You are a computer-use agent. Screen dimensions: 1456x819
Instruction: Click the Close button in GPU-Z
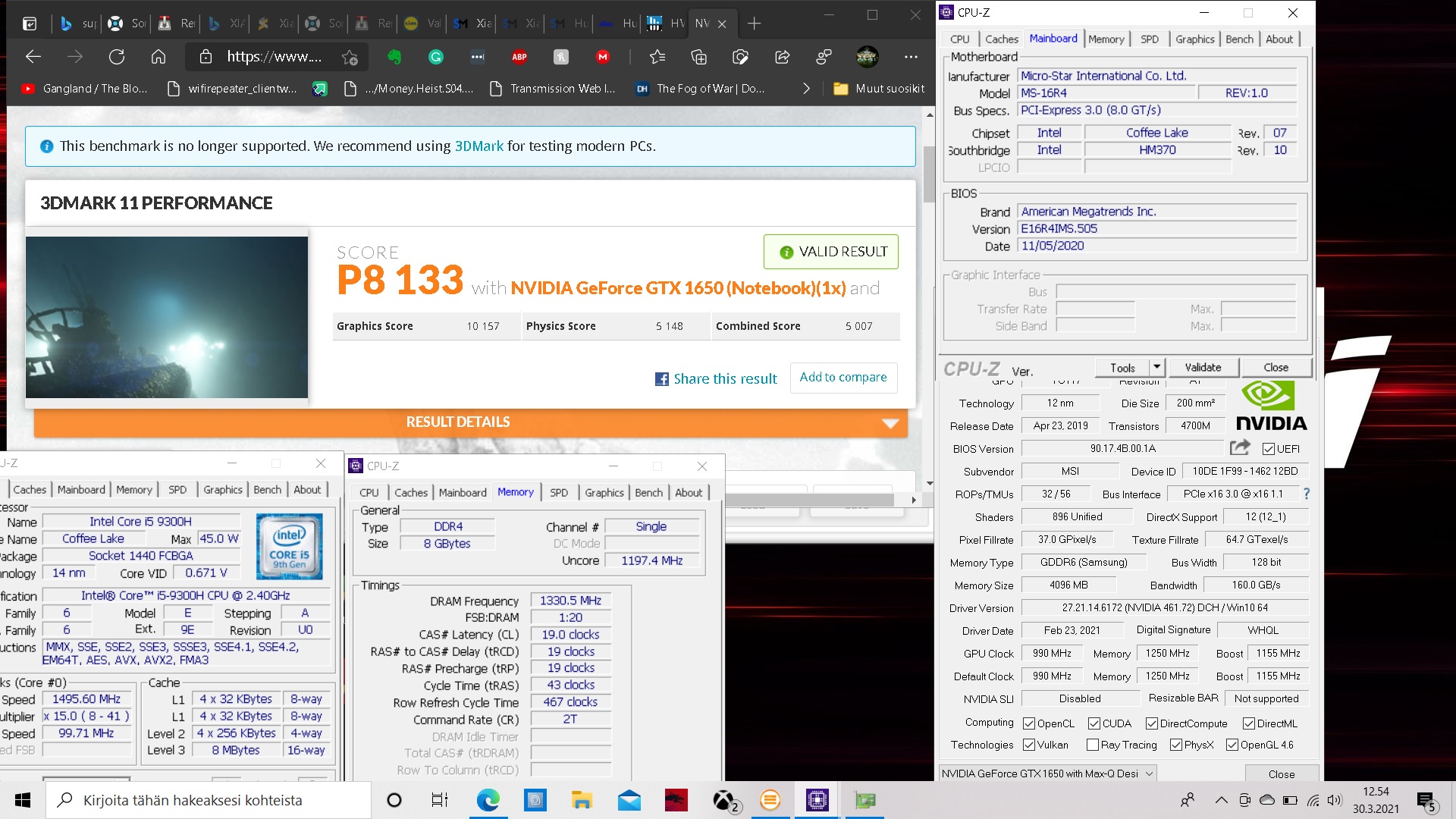tap(1282, 774)
